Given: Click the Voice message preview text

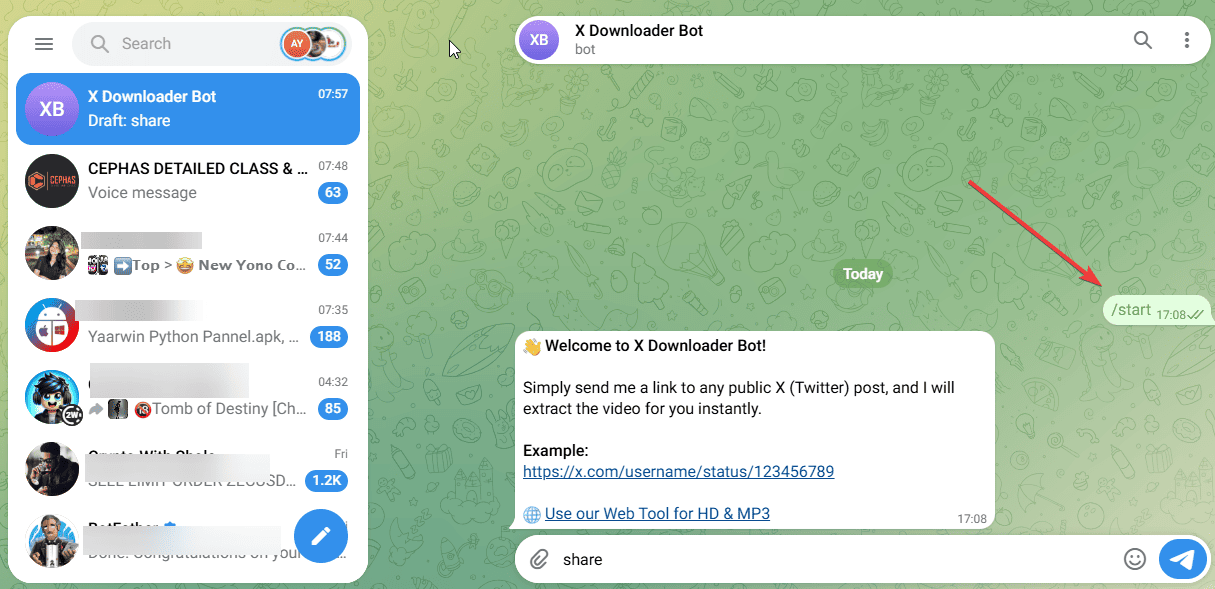Looking at the screenshot, I should point(142,193).
